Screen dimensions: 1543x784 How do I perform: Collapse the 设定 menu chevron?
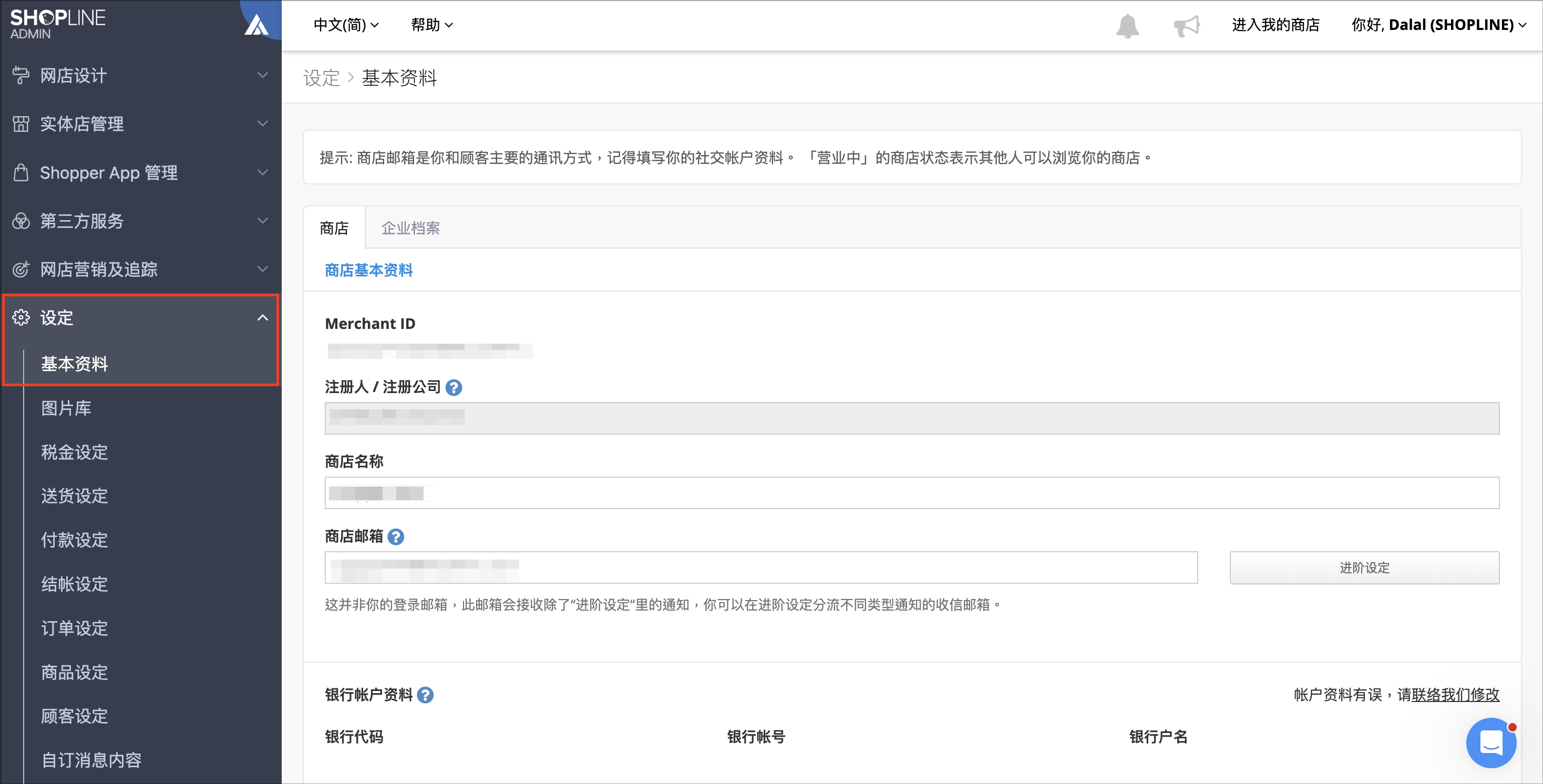(262, 317)
